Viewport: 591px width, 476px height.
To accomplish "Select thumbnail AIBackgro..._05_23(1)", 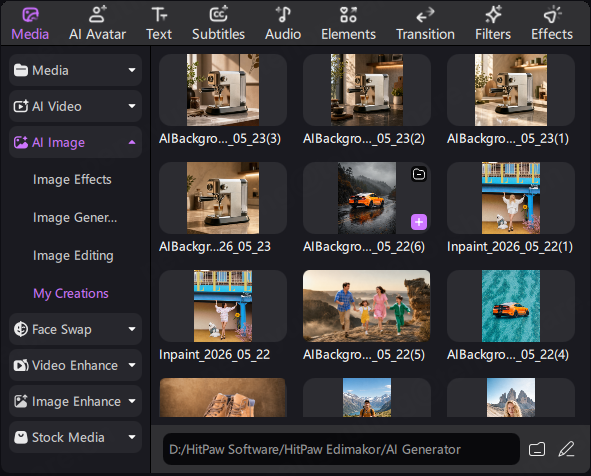I will click(511, 90).
